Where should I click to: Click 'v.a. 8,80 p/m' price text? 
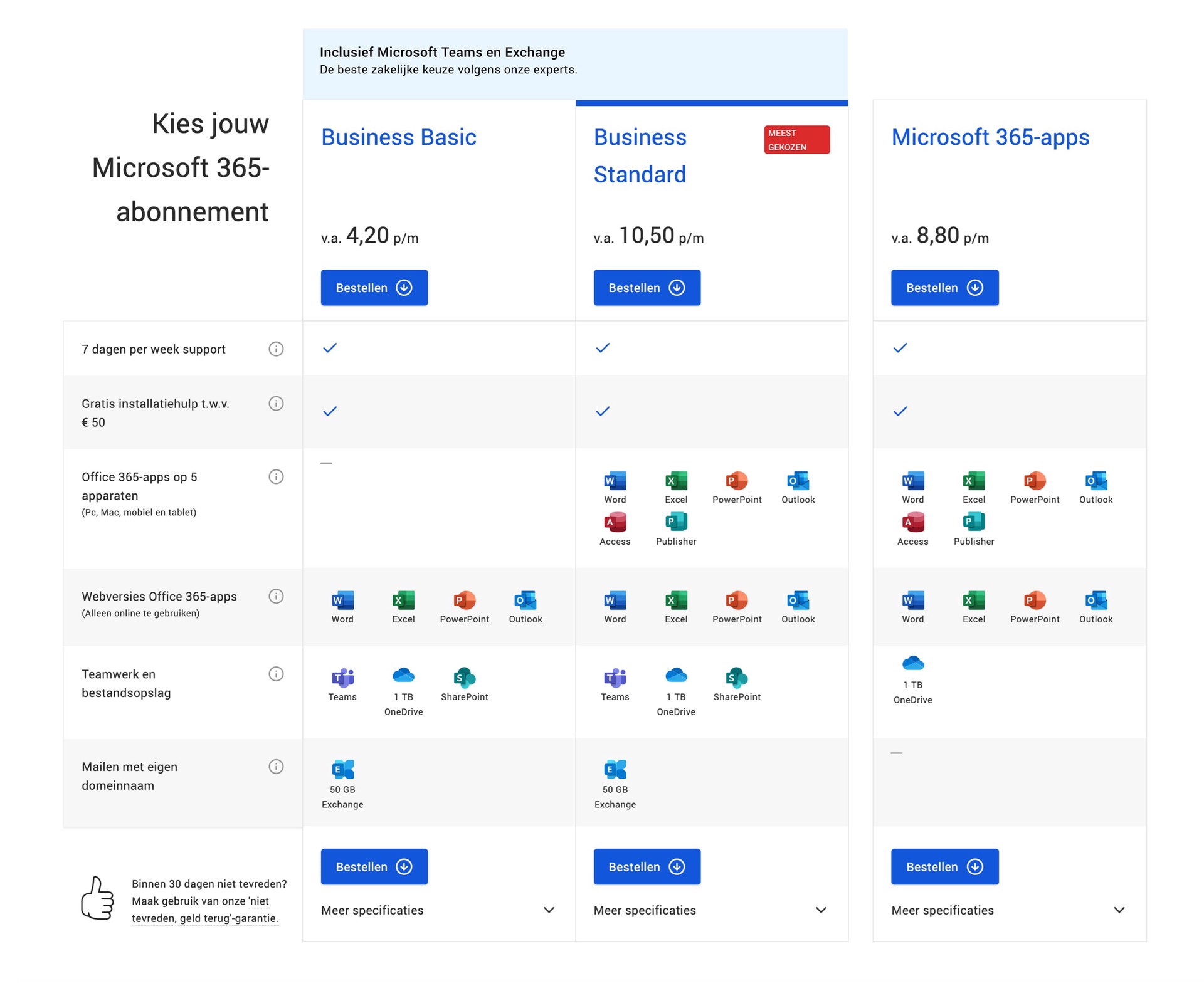941,236
